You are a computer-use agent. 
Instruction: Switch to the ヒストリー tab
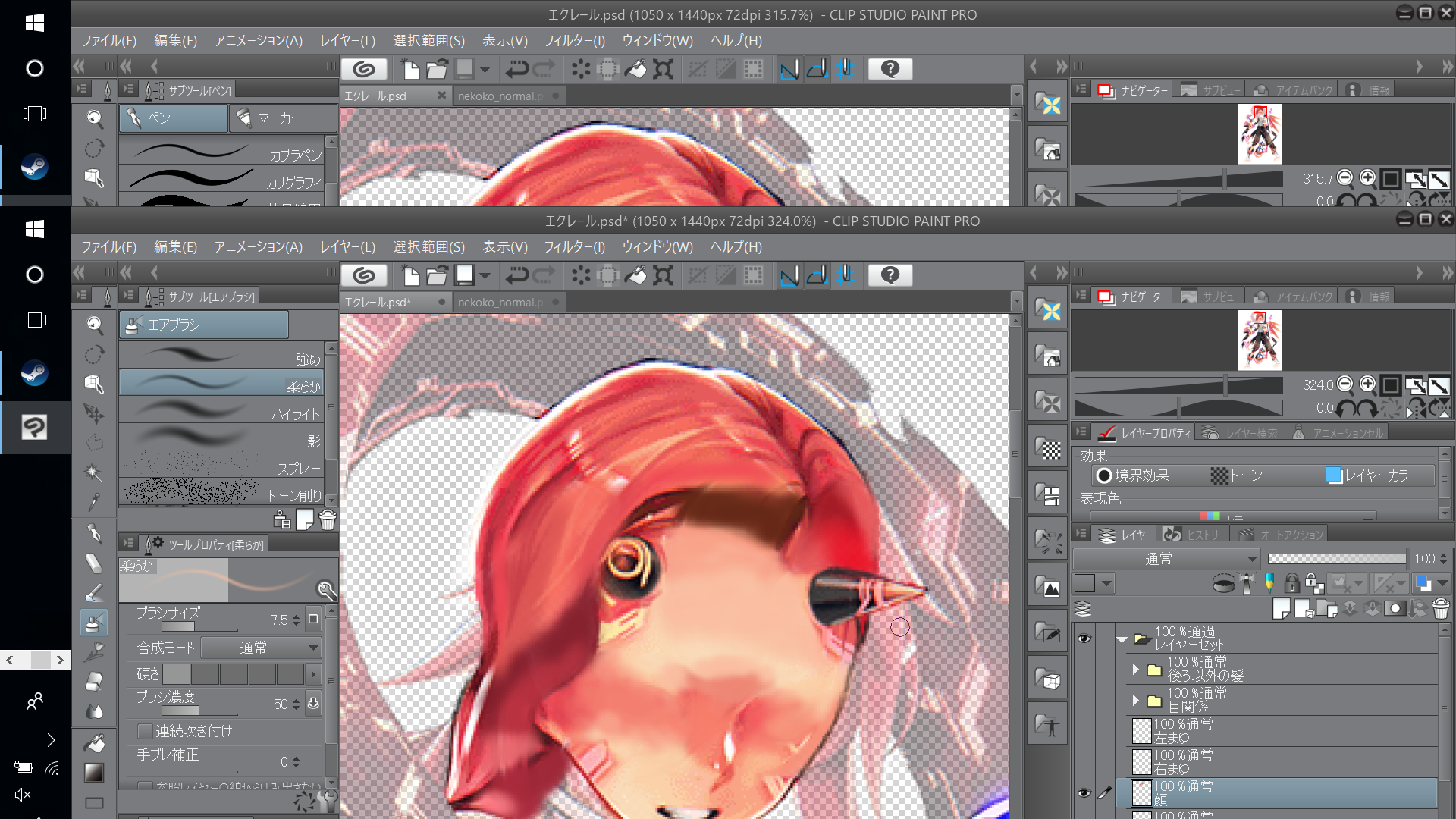pyautogui.click(x=1194, y=535)
